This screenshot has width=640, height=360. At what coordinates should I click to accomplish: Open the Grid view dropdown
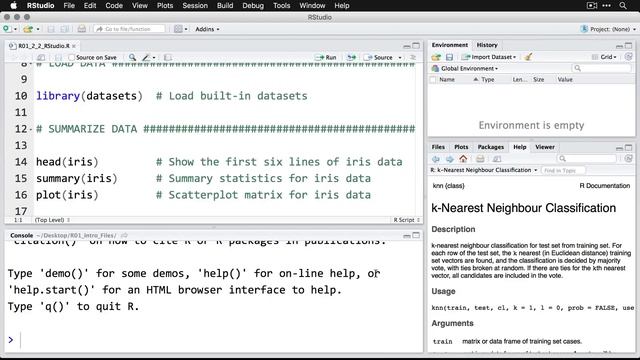point(604,57)
